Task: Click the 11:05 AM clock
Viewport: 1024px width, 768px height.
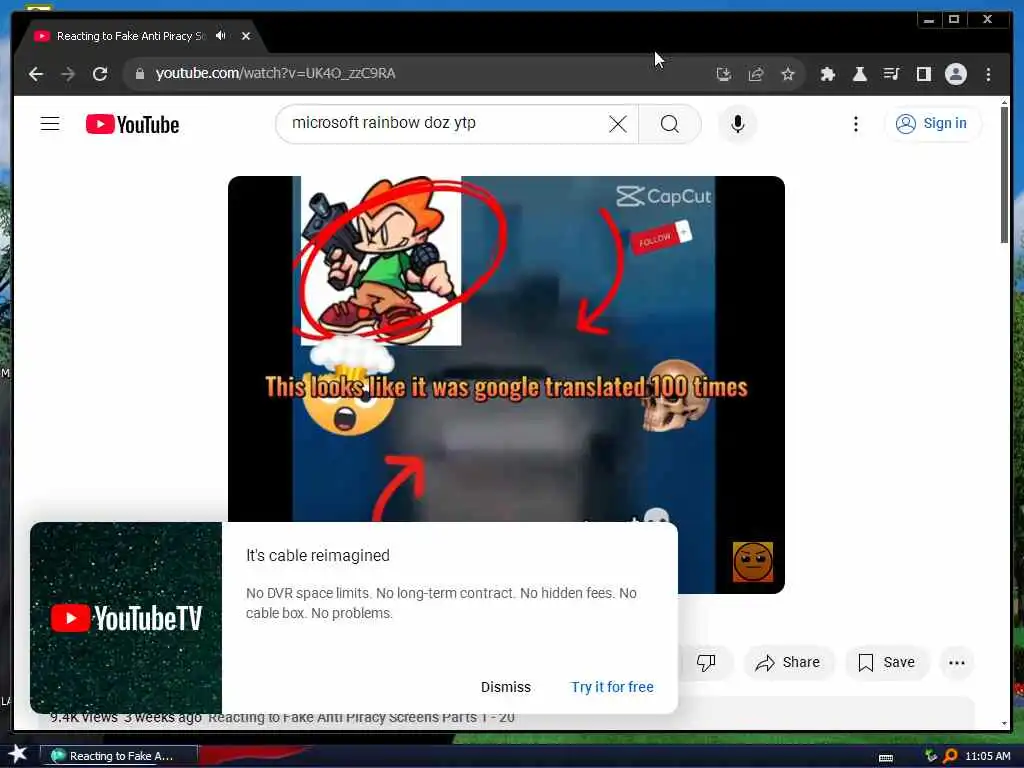Action: pos(987,756)
